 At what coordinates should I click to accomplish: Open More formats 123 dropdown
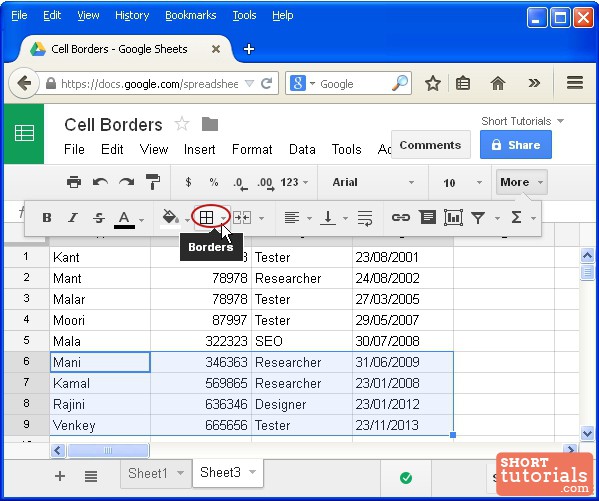tap(294, 182)
